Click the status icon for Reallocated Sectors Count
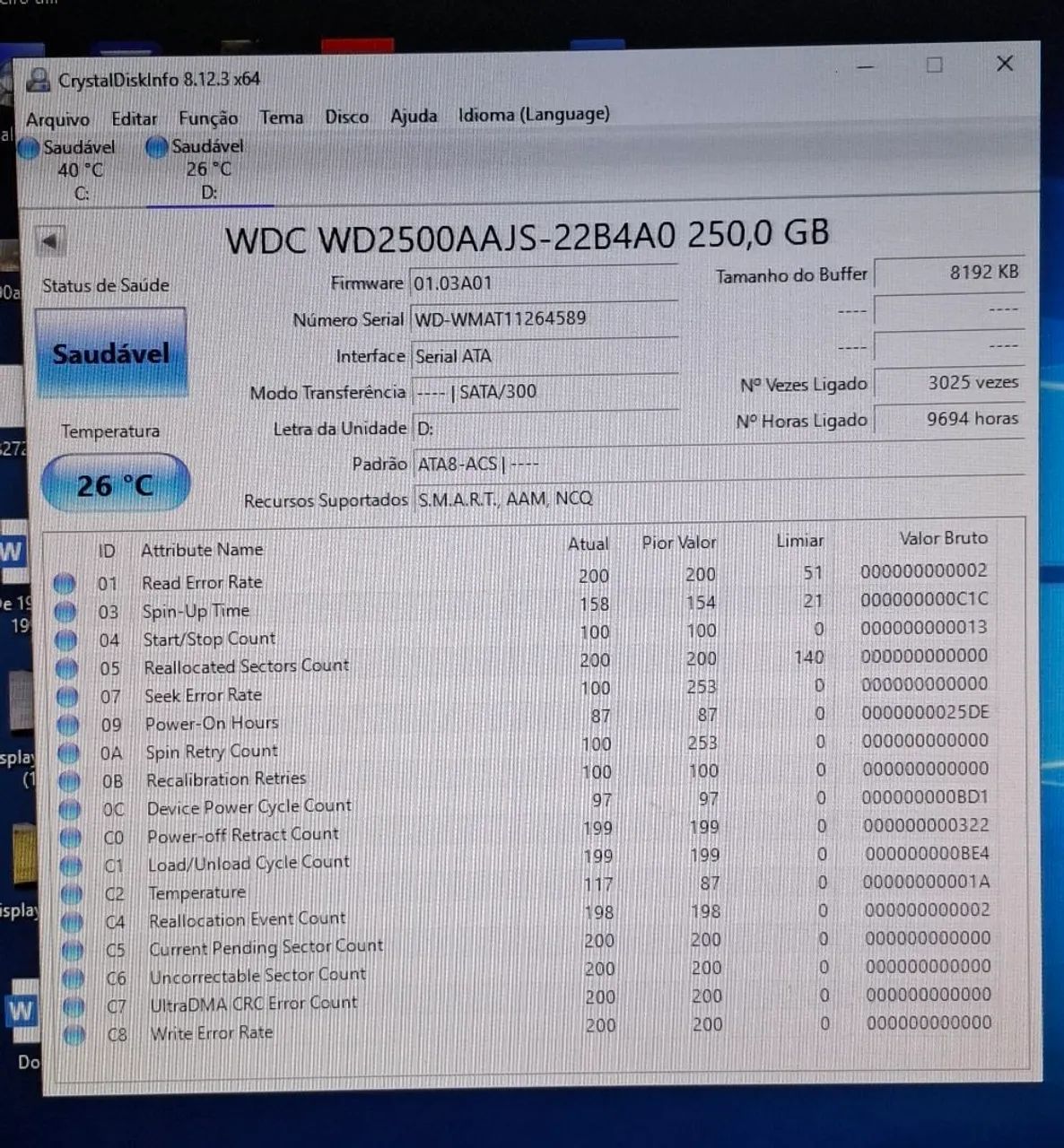 tap(66, 669)
